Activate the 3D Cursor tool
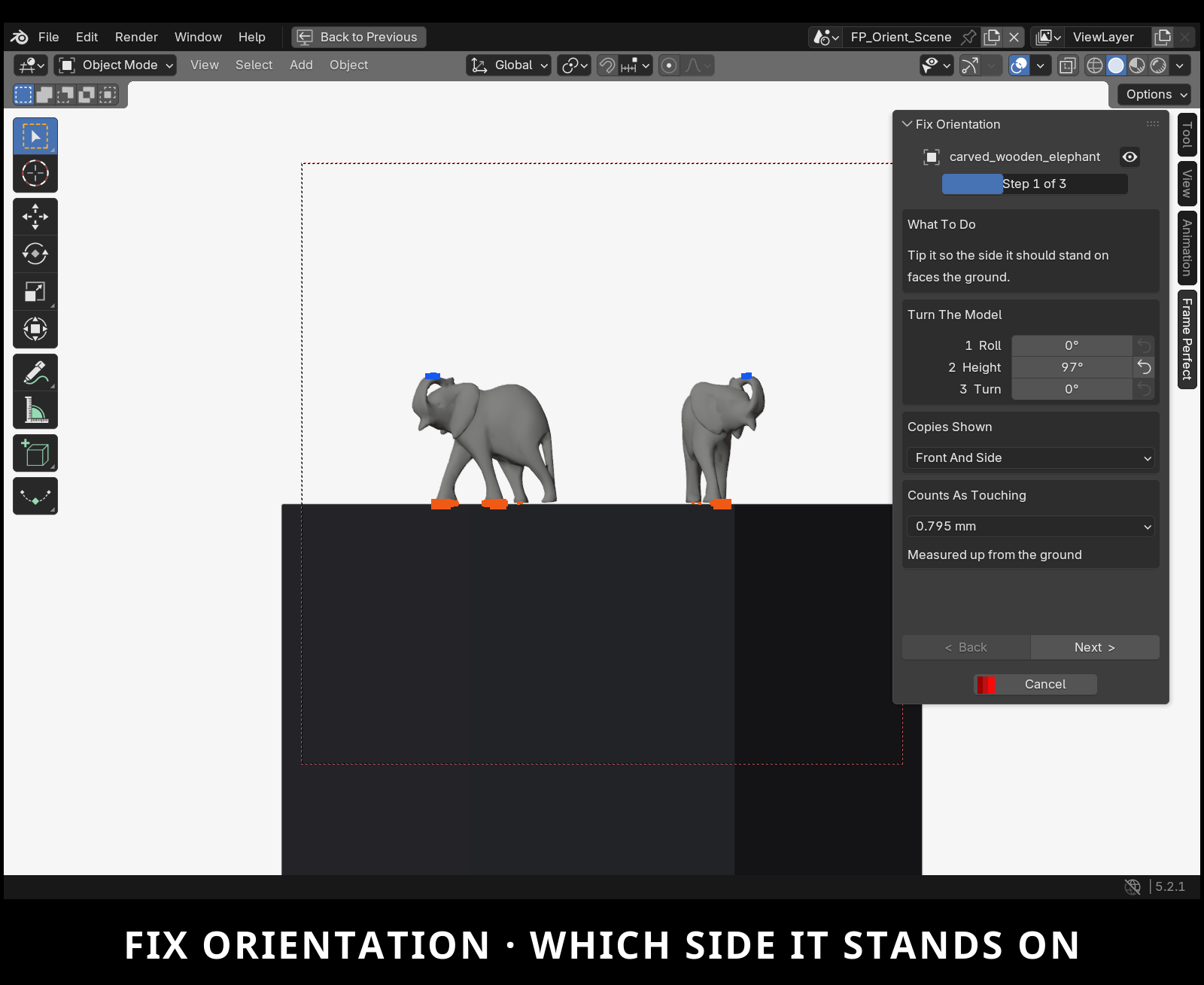 [x=35, y=173]
